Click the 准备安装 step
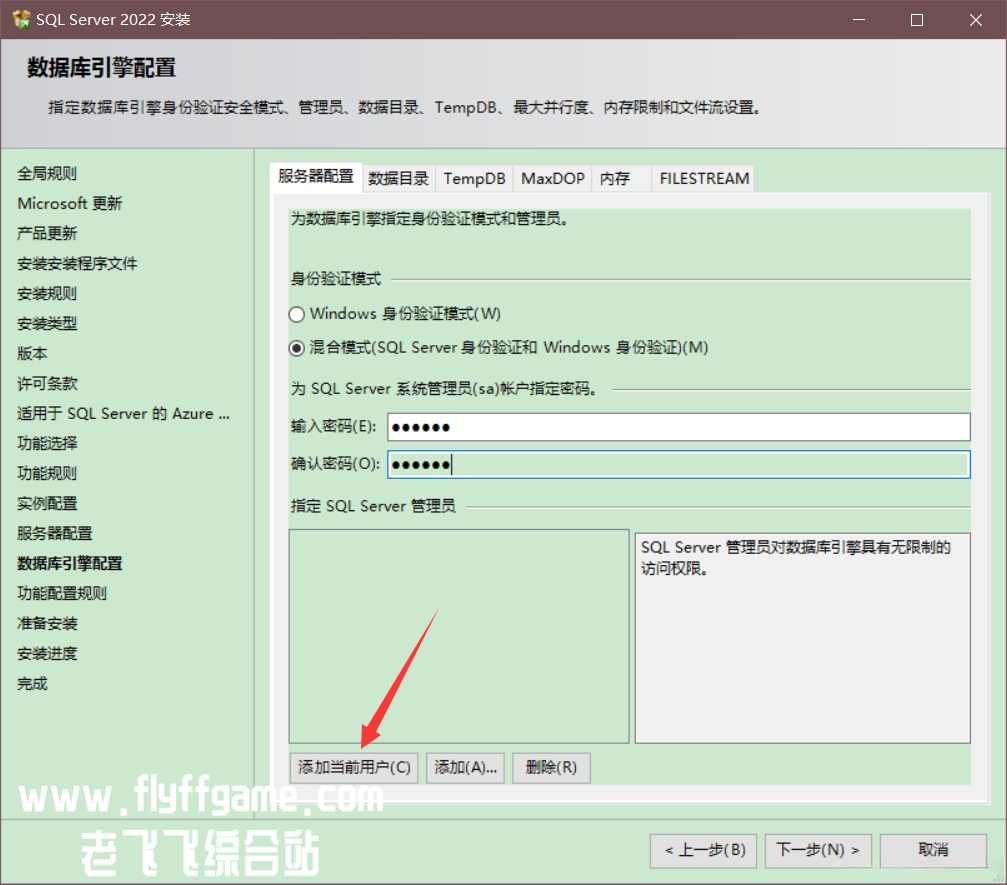Viewport: 1007px width, 885px height. point(47,624)
